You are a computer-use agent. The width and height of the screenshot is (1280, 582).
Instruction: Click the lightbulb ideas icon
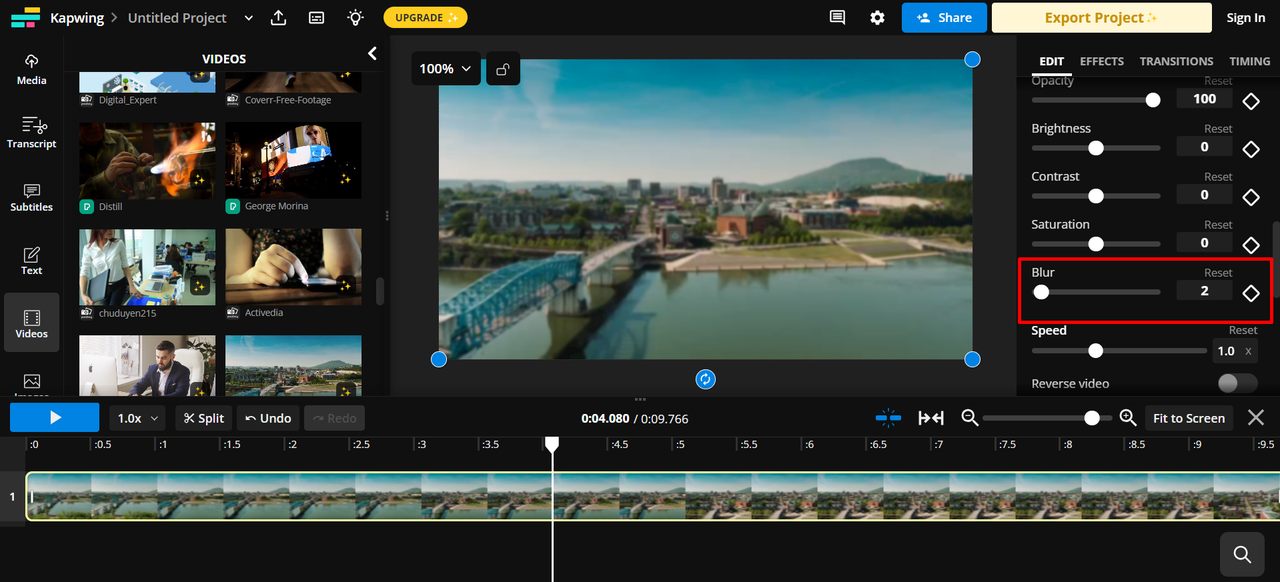(355, 18)
